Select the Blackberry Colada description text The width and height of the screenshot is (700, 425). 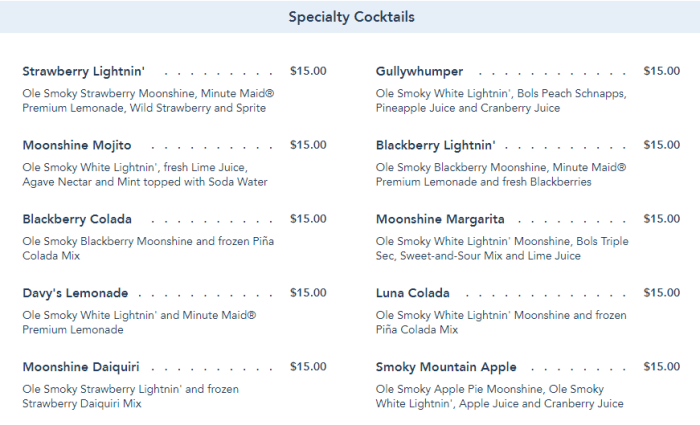pos(147,249)
